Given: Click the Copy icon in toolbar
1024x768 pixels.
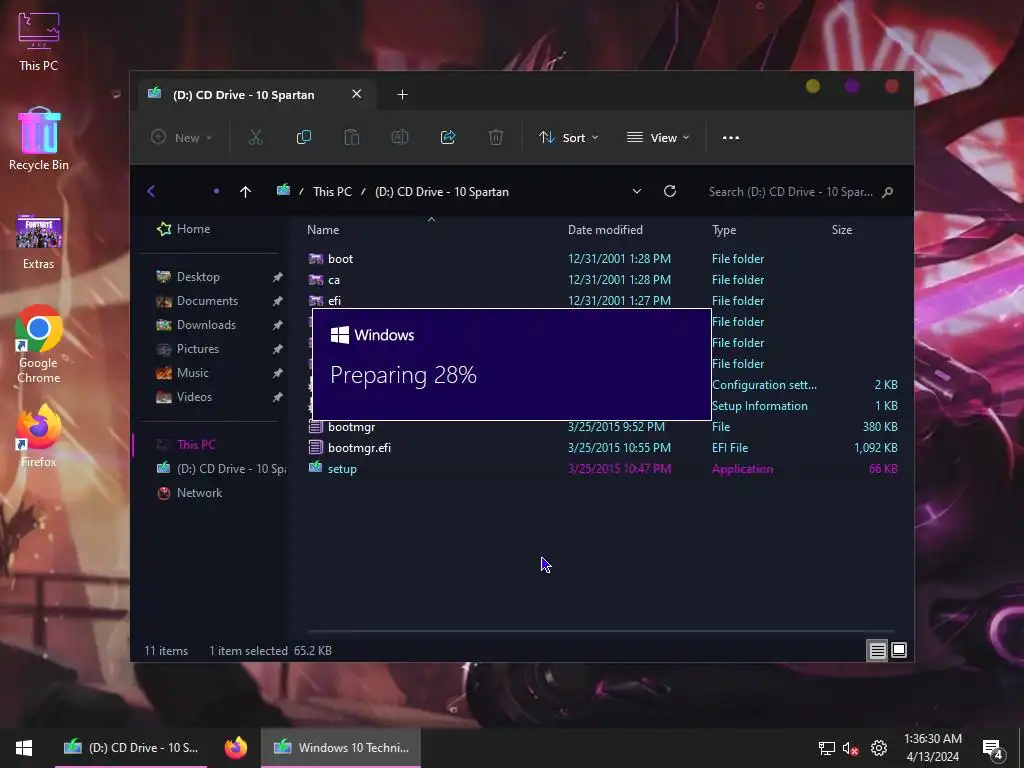Looking at the screenshot, I should [x=304, y=137].
